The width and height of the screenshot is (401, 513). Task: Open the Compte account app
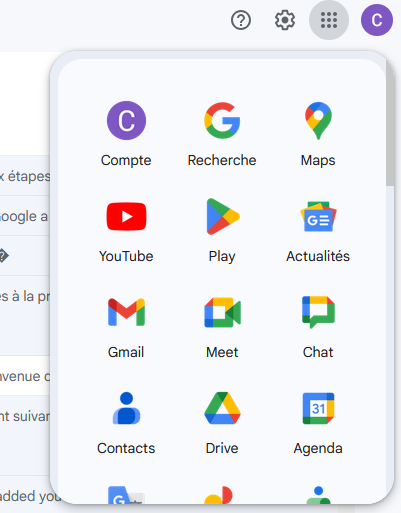coord(126,134)
